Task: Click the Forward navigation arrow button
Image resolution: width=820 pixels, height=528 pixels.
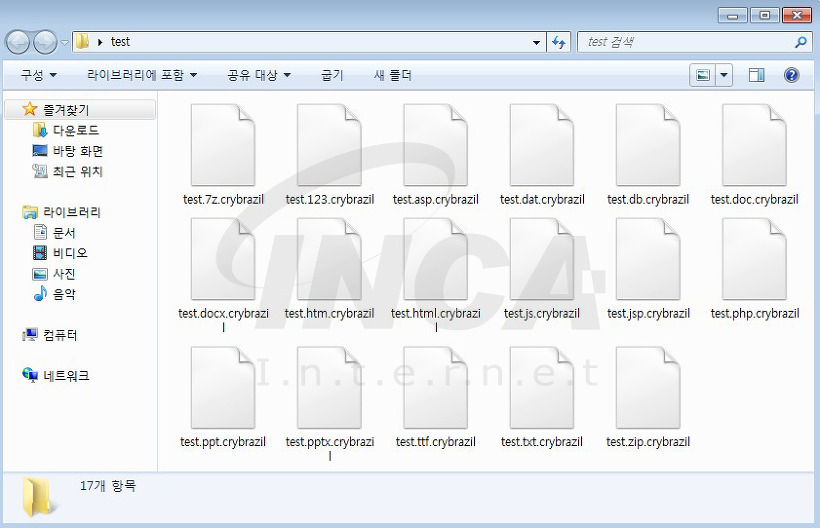Action: [45, 42]
